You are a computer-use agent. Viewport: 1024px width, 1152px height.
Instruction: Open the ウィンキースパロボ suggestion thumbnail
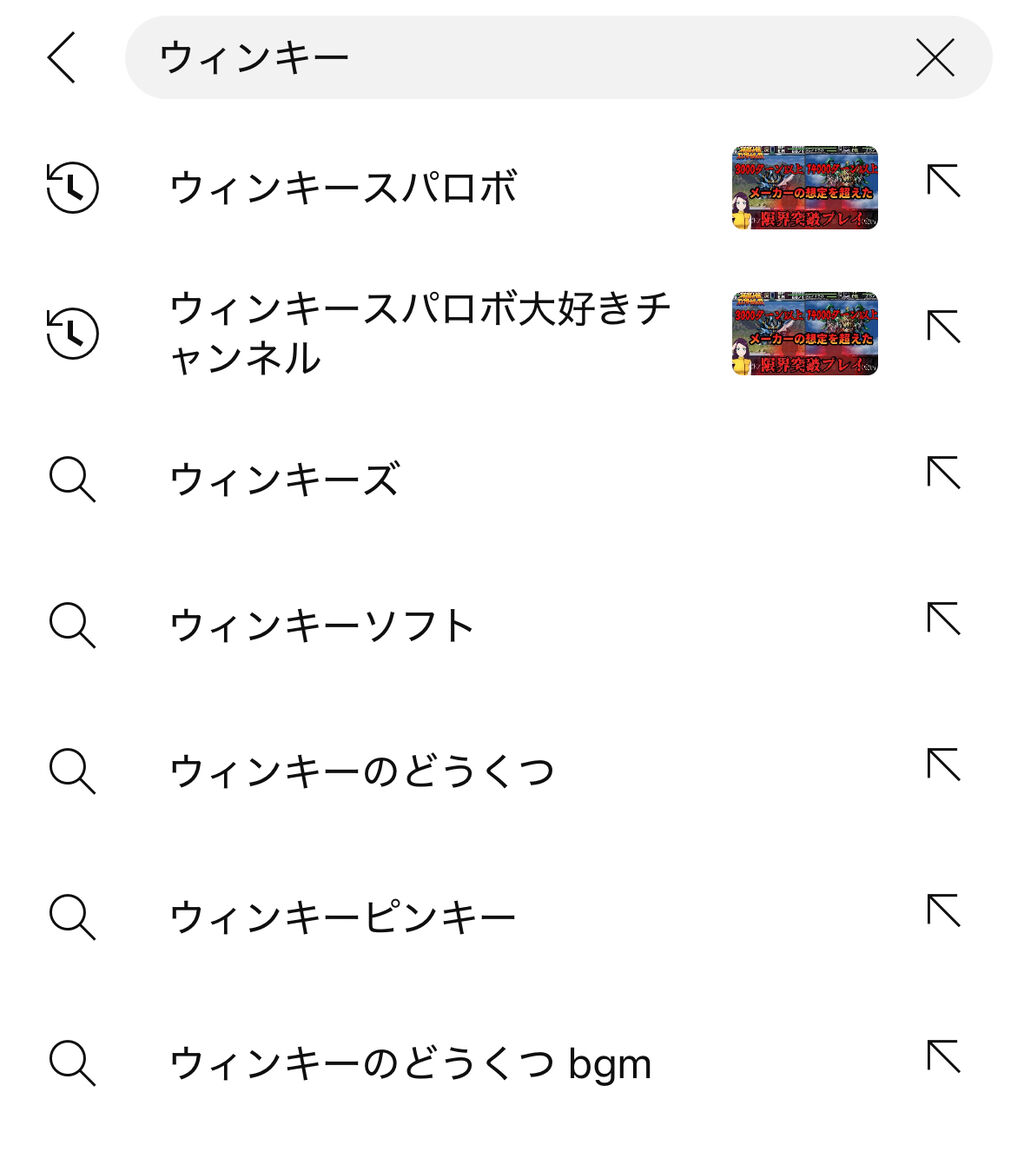coord(804,188)
